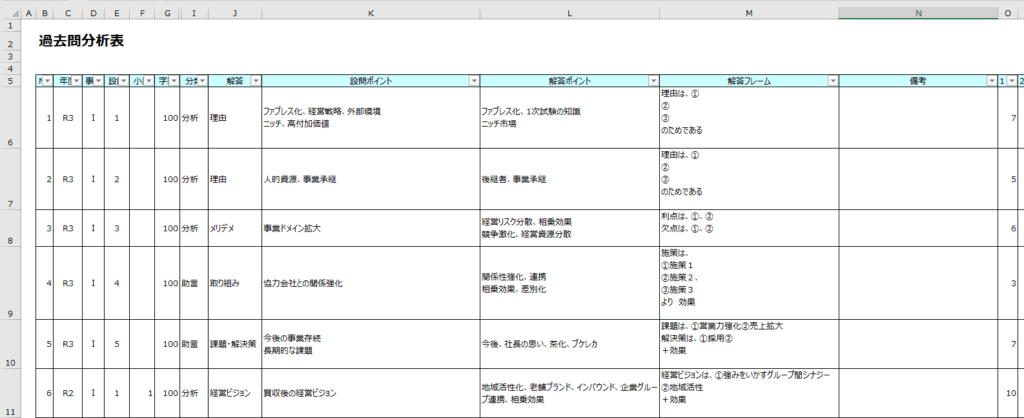Select the R2 year cell
Image resolution: width=1024 pixels, height=418 pixels.
coord(68,393)
